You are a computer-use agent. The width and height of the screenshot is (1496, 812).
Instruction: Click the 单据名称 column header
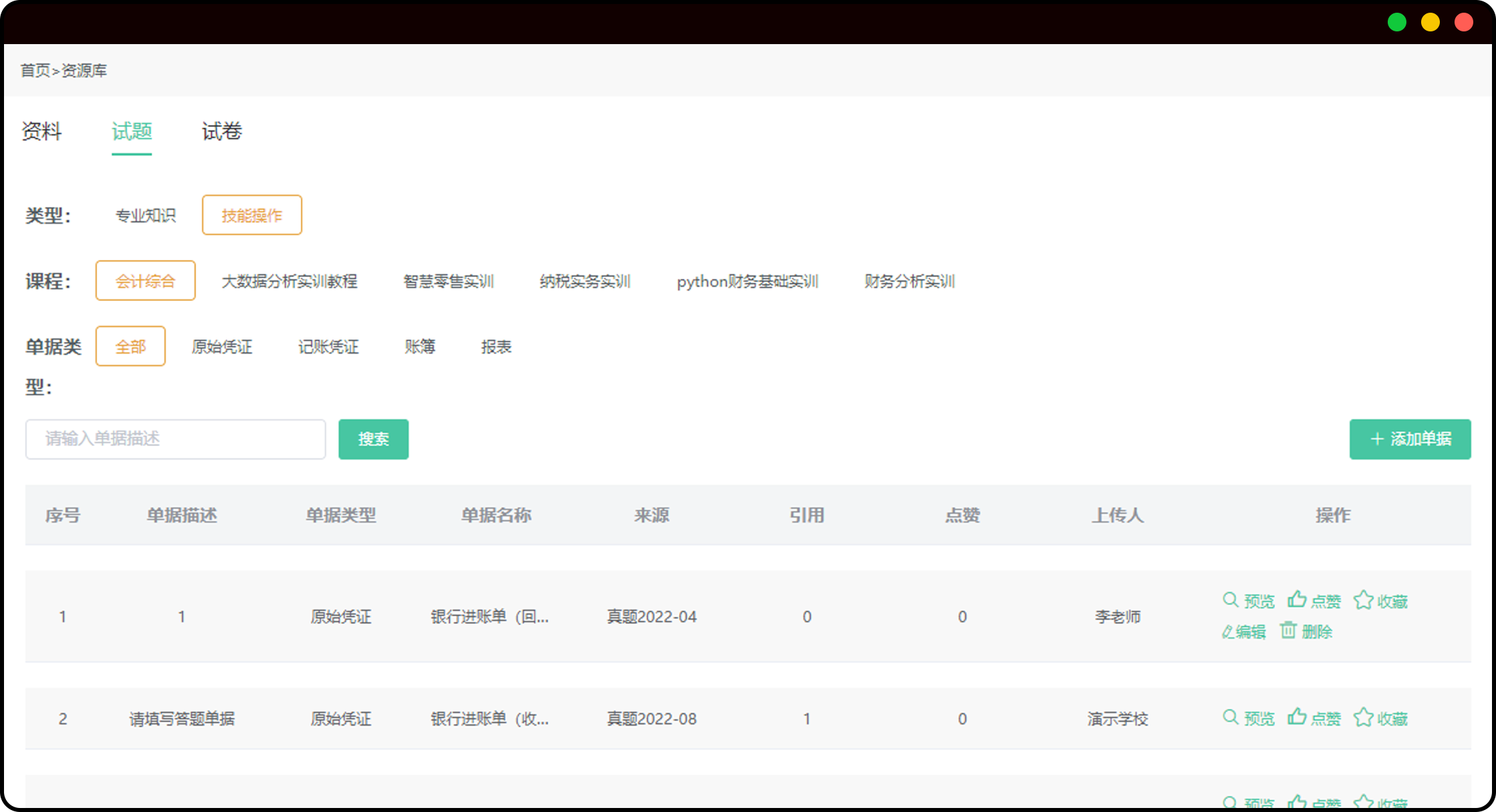pyautogui.click(x=496, y=515)
